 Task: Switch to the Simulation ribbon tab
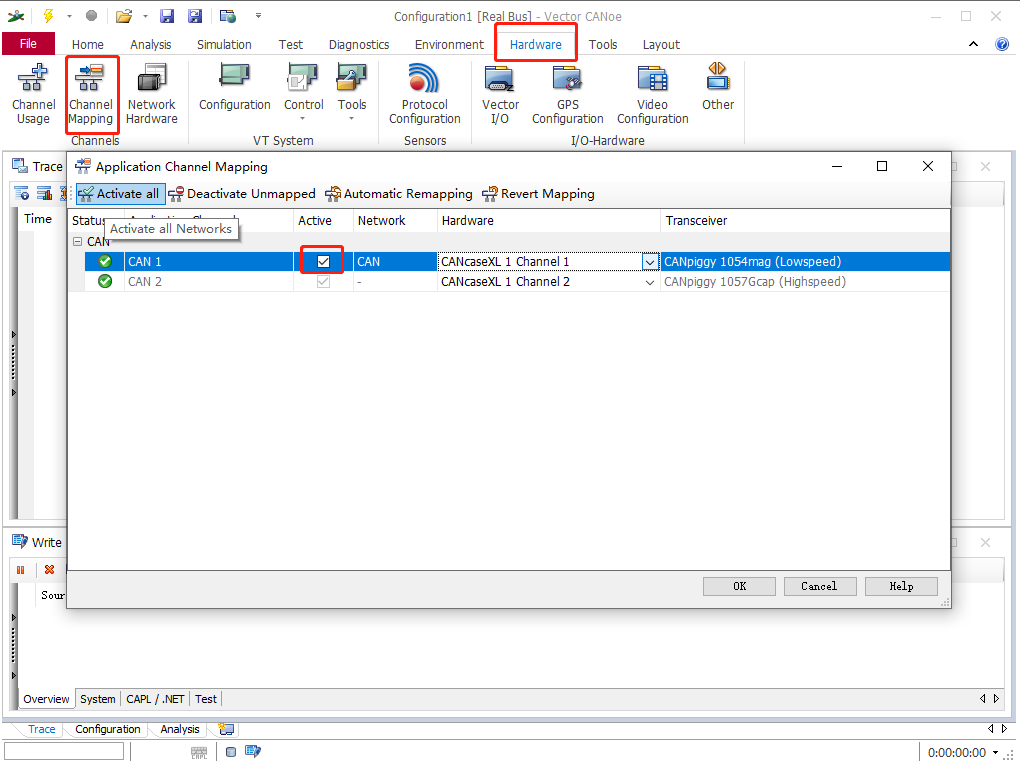(224, 44)
